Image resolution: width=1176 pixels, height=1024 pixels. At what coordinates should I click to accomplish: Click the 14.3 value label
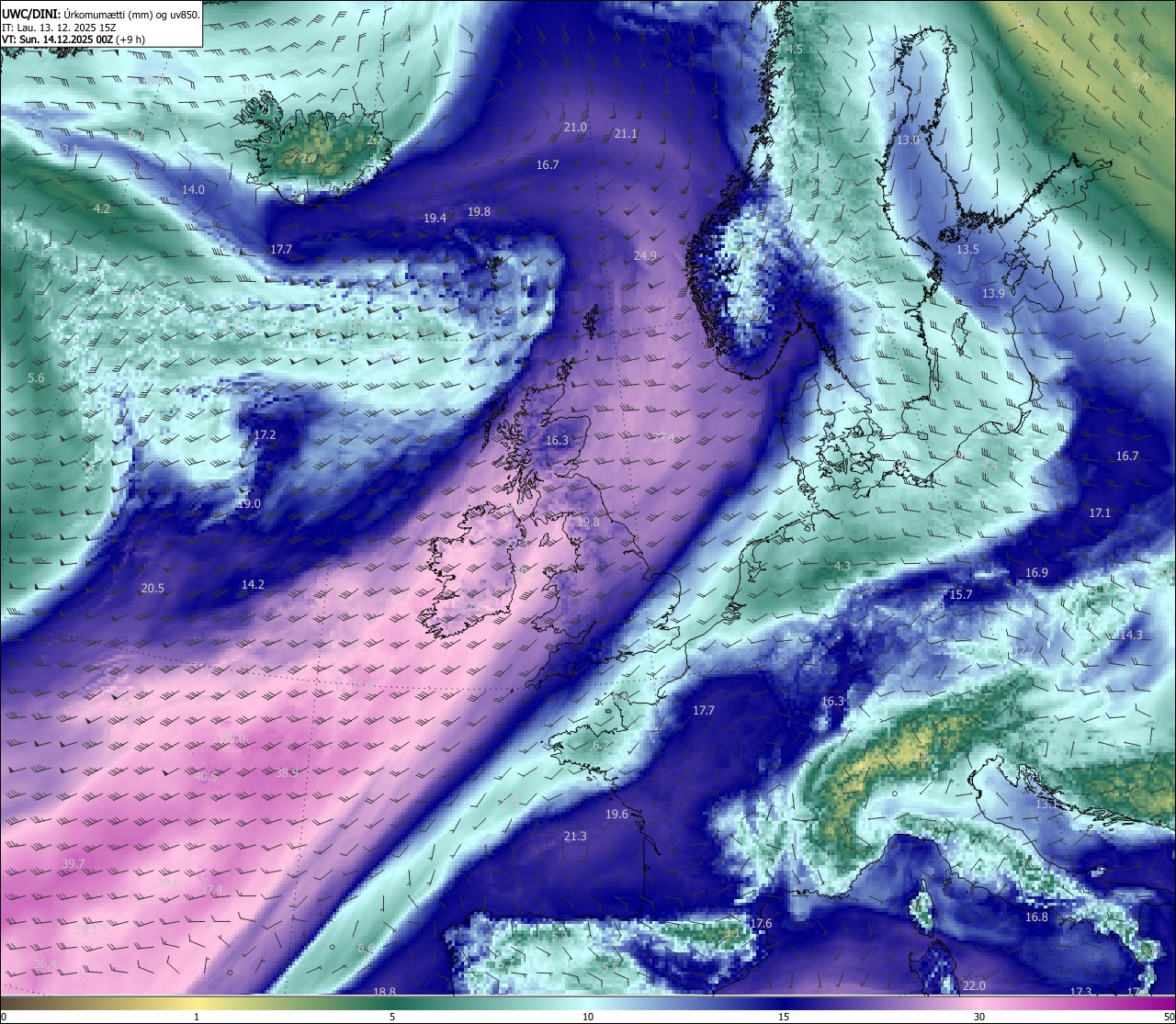point(1130,635)
